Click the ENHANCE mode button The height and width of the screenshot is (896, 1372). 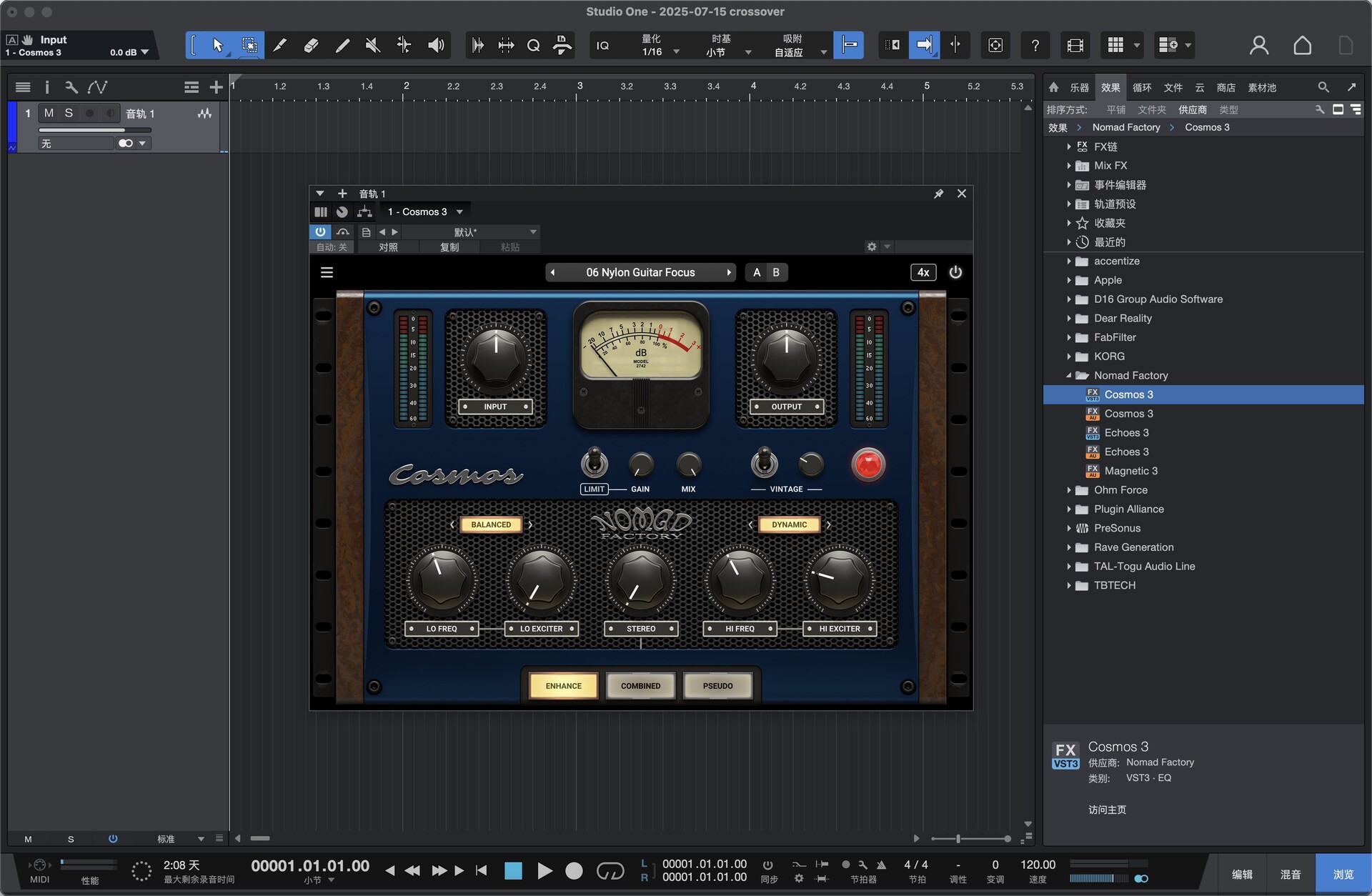coord(564,686)
